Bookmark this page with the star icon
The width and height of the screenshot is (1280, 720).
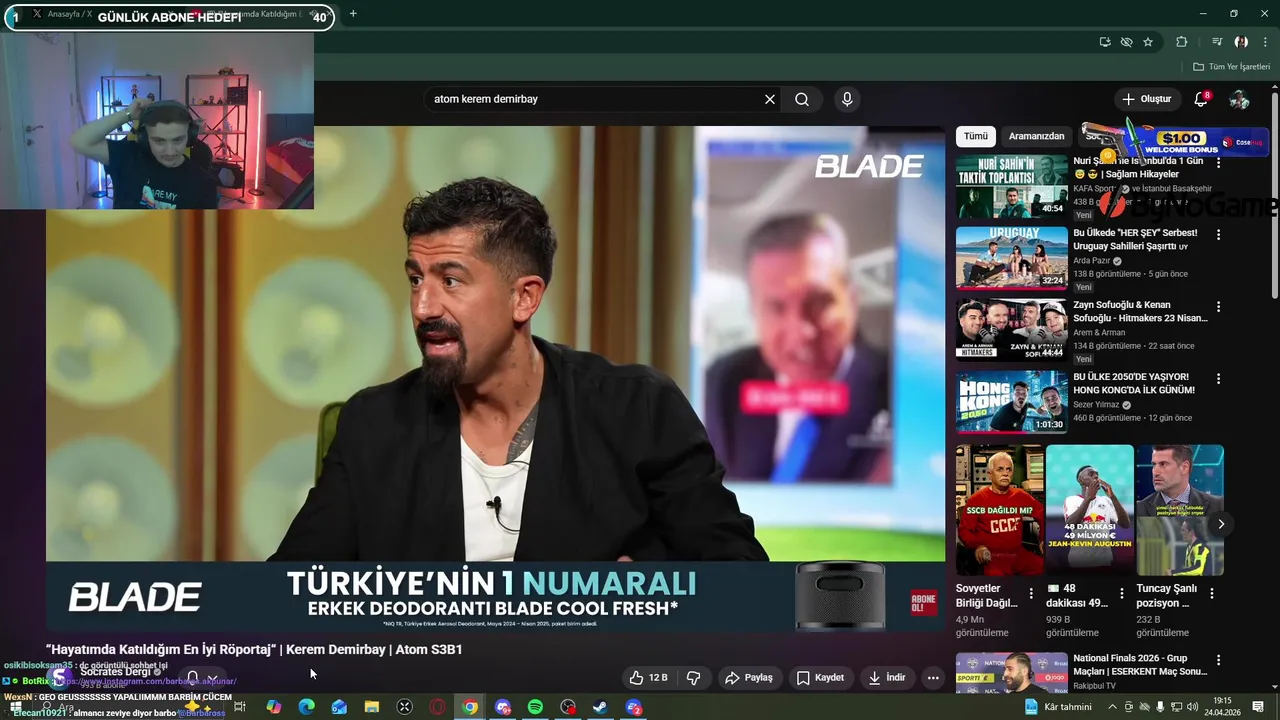coord(1148,42)
